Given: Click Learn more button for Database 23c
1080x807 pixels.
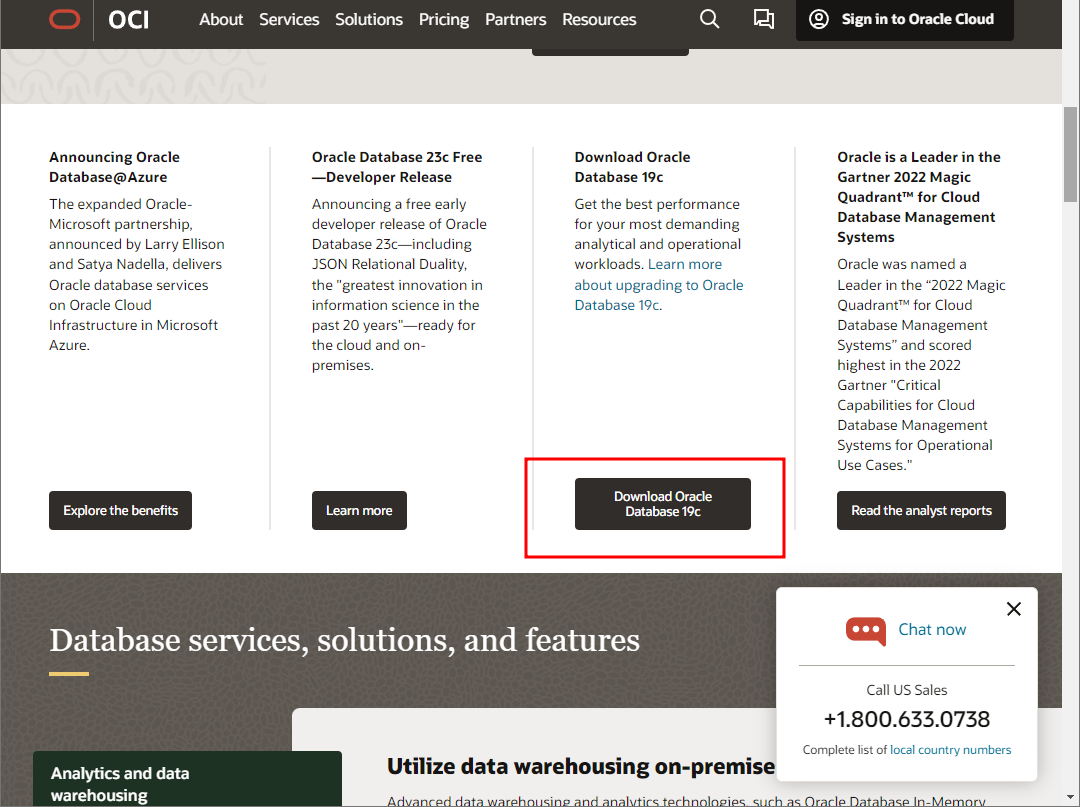Looking at the screenshot, I should pyautogui.click(x=359, y=510).
